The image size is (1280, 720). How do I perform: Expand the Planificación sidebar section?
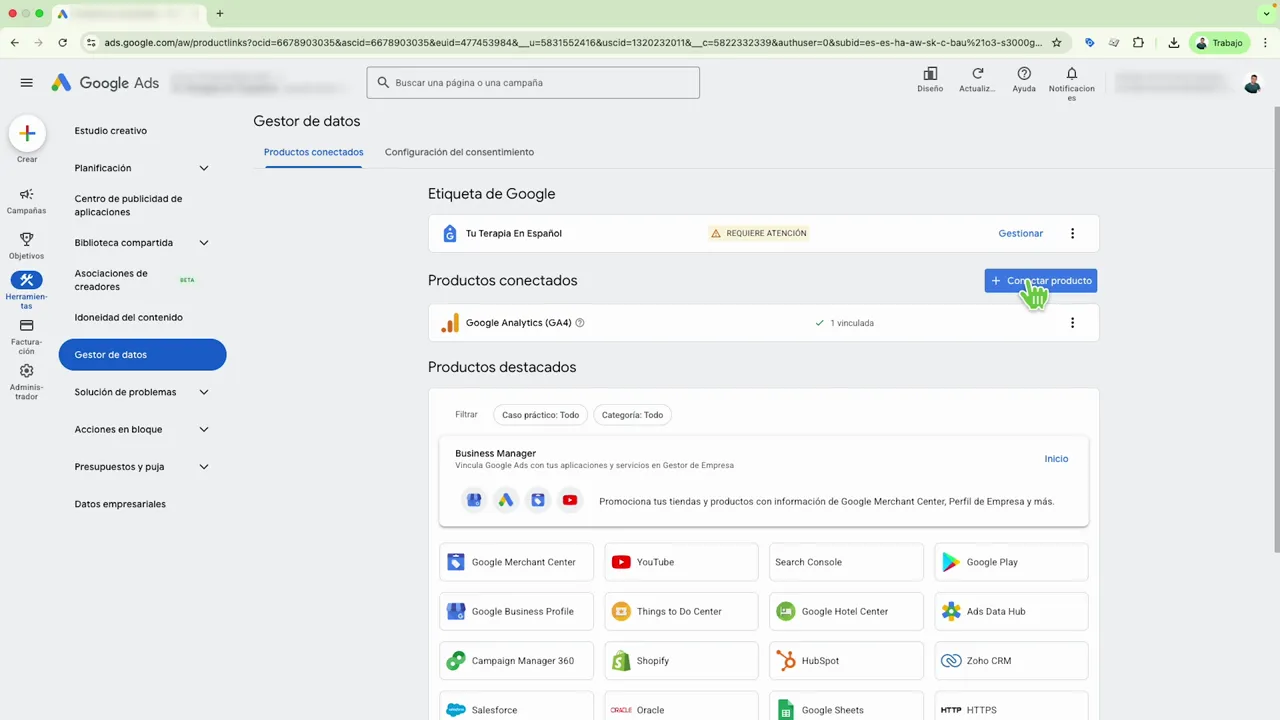click(142, 168)
